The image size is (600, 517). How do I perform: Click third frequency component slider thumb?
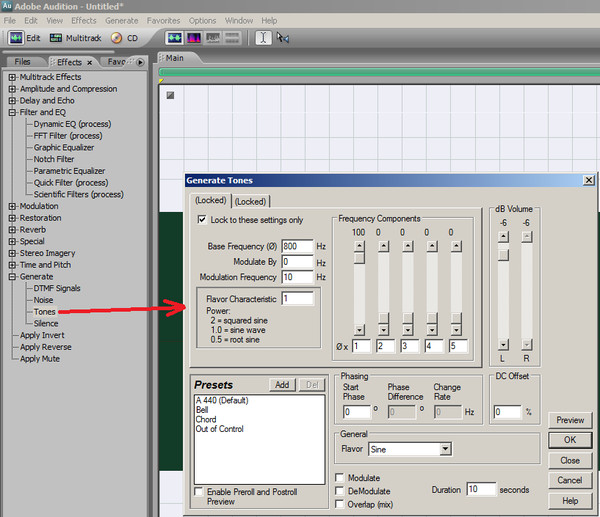click(x=408, y=318)
